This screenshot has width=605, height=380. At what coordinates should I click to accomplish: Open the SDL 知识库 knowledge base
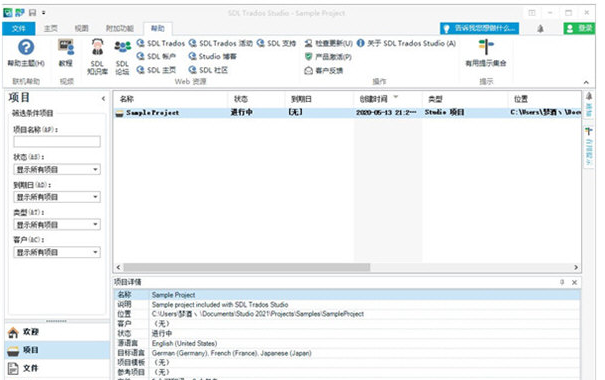click(97, 57)
